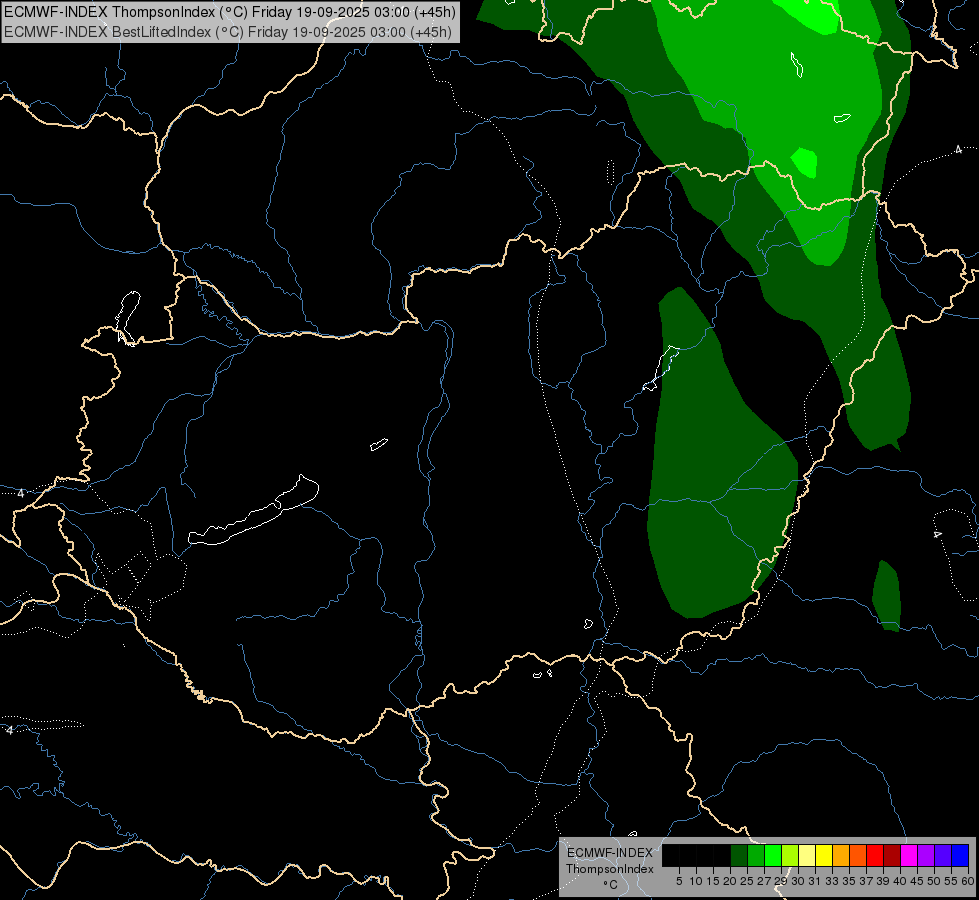Image resolution: width=979 pixels, height=900 pixels.
Task: Click the legend tick value 10
Action: tap(696, 881)
